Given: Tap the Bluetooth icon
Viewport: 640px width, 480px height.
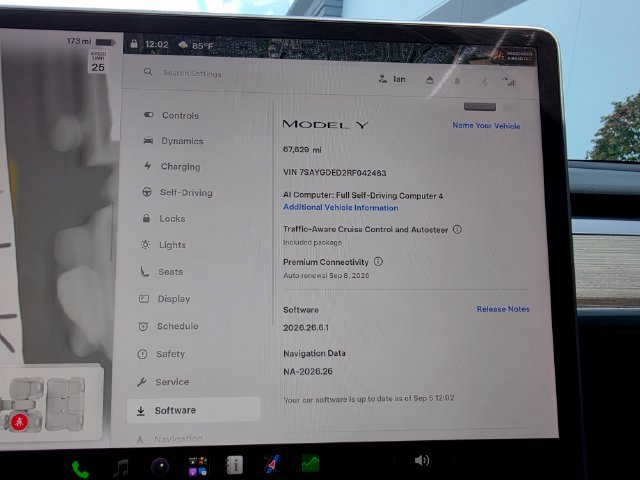Looking at the screenshot, I should (x=484, y=82).
